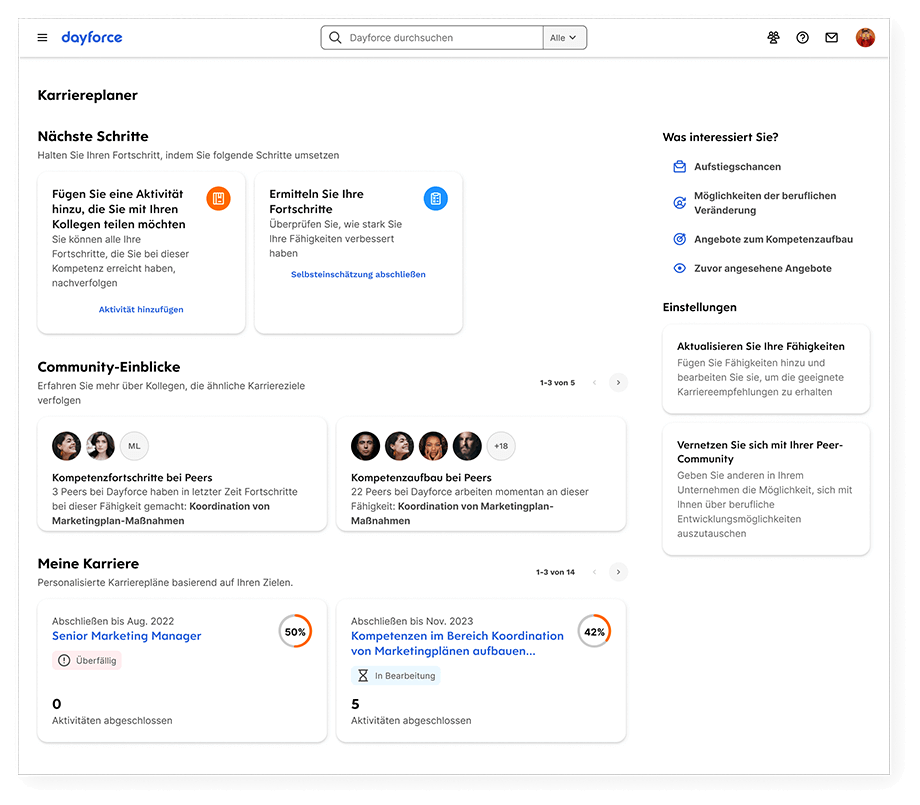Go to next Community-Einblicke page
Image resolution: width=920 pixels, height=805 pixels.
[618, 382]
